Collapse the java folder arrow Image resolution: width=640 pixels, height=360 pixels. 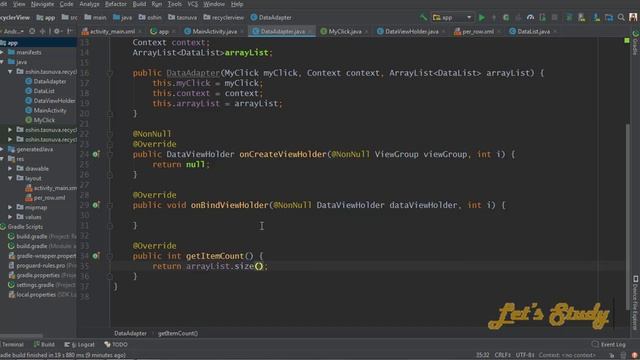coord(2,62)
